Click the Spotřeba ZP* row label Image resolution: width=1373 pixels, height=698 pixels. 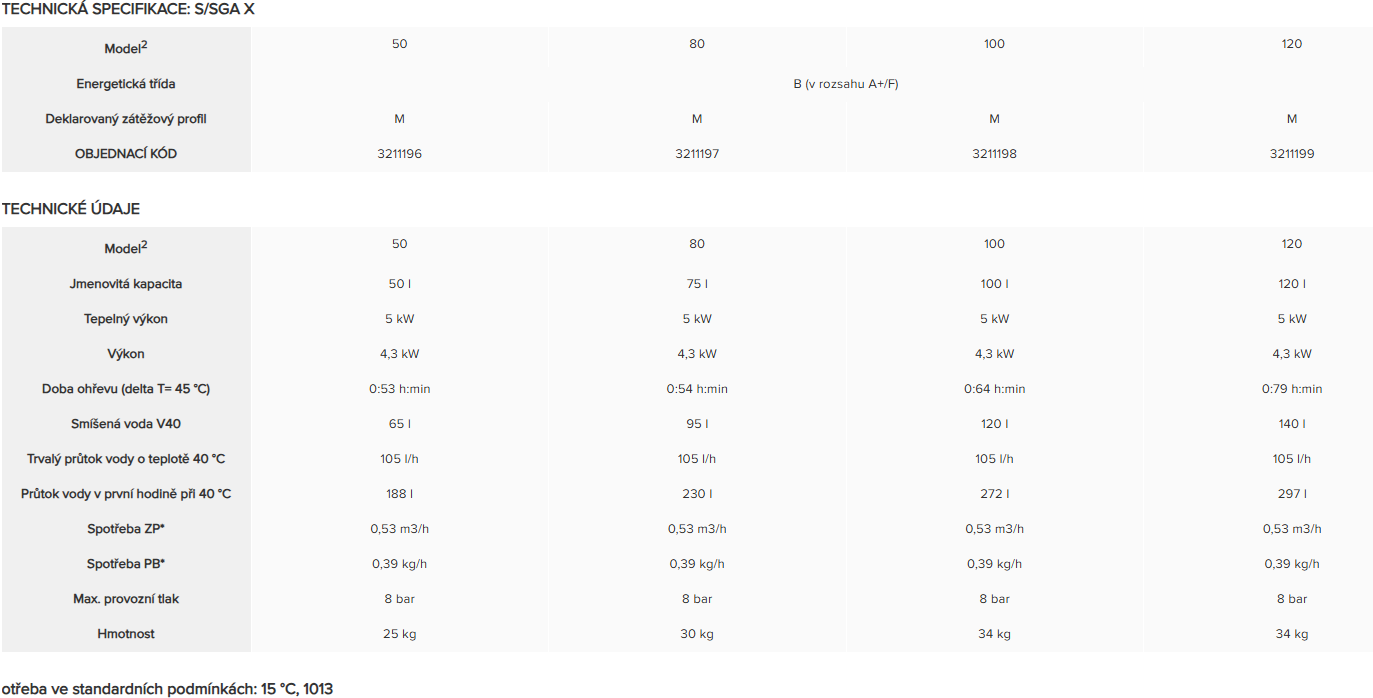(126, 529)
